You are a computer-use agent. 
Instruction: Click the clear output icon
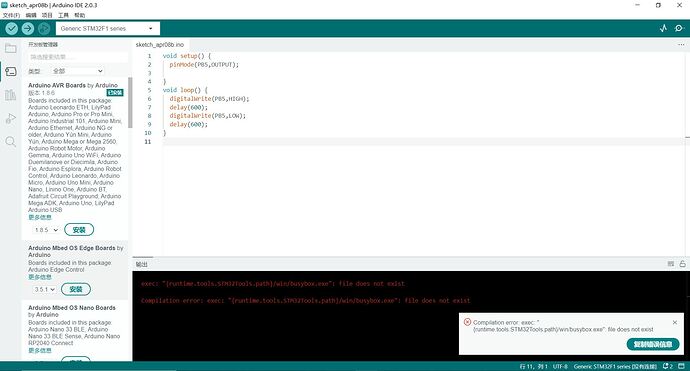[671, 264]
